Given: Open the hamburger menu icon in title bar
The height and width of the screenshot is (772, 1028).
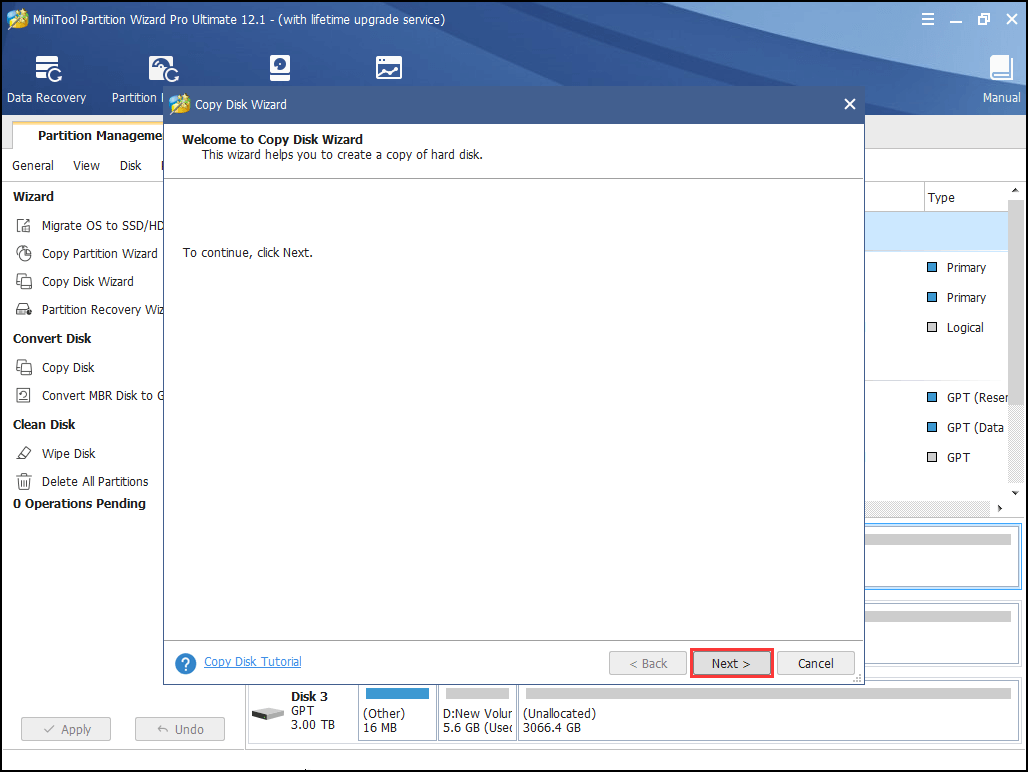Looking at the screenshot, I should tap(928, 19).
